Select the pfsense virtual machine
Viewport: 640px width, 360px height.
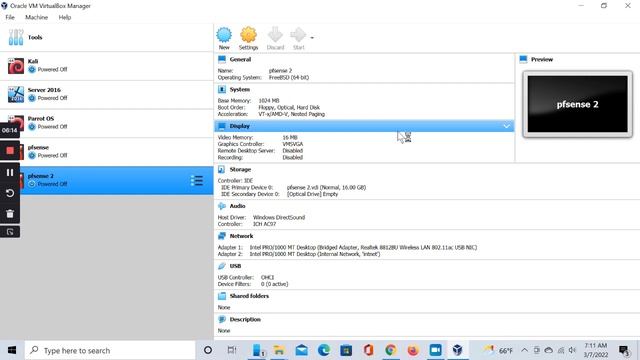[107, 152]
